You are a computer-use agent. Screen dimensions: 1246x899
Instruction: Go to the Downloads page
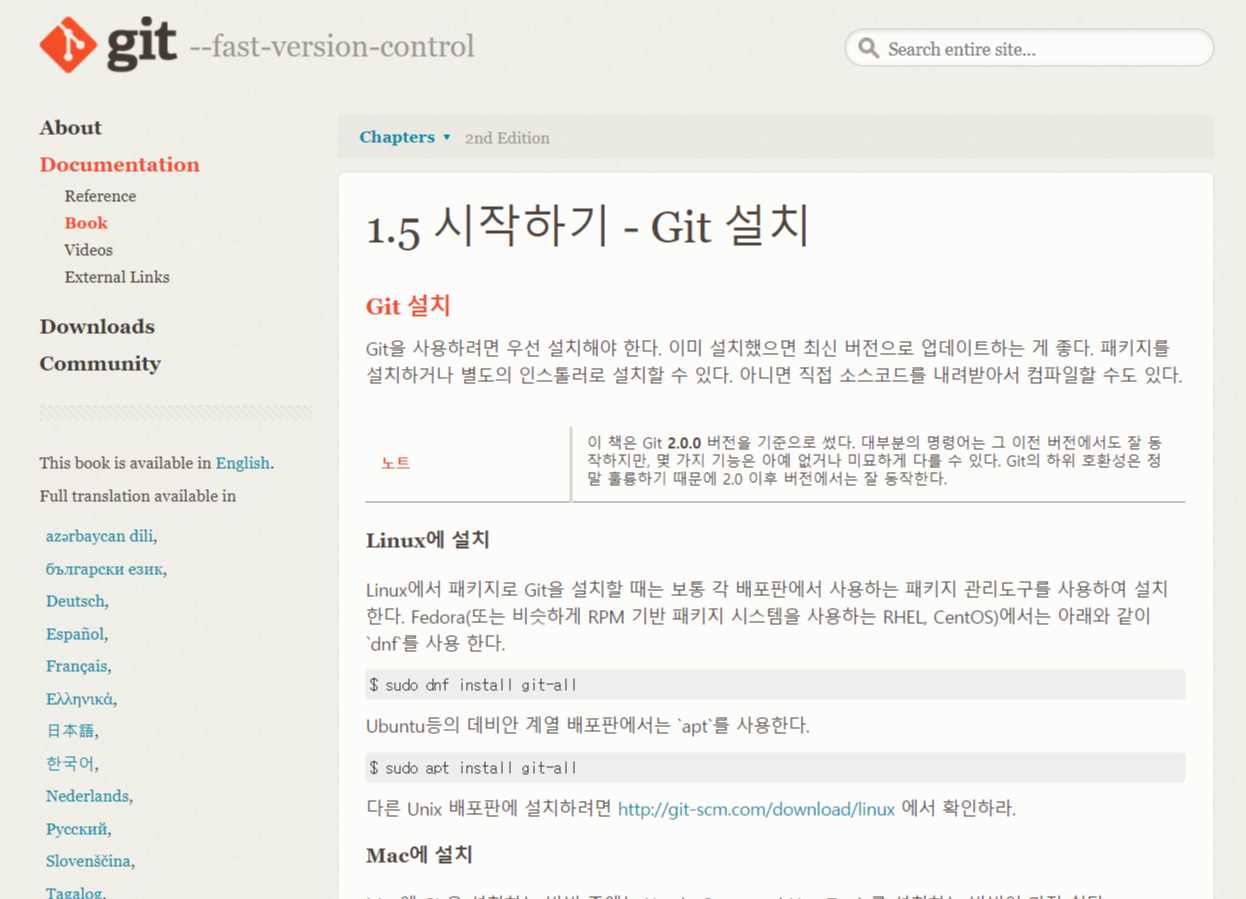pos(97,326)
